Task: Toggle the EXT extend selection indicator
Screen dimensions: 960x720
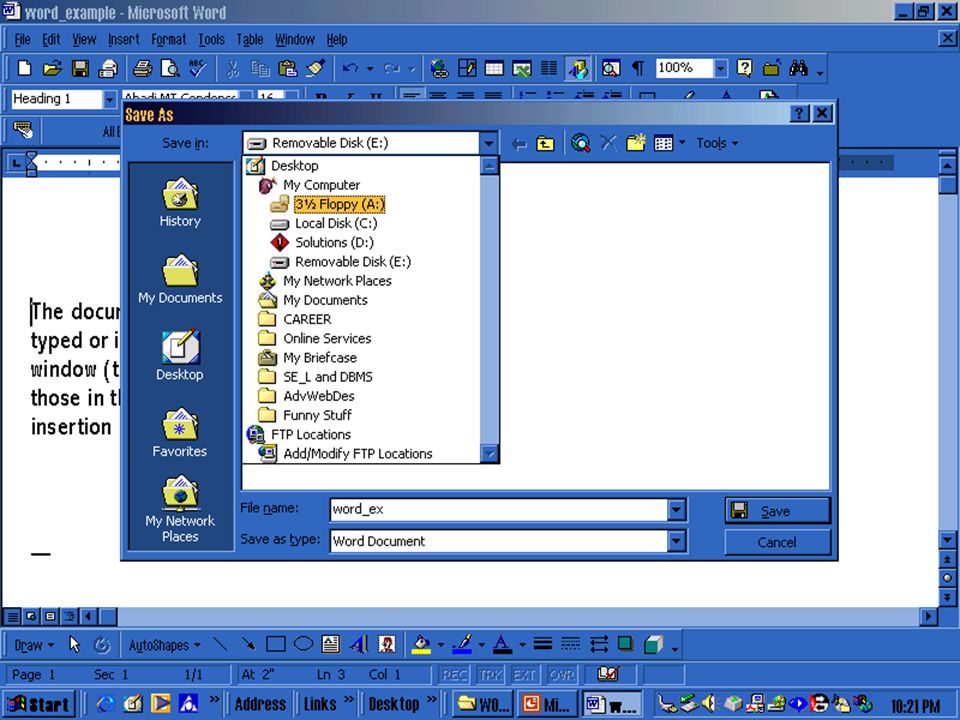Action: (x=525, y=675)
